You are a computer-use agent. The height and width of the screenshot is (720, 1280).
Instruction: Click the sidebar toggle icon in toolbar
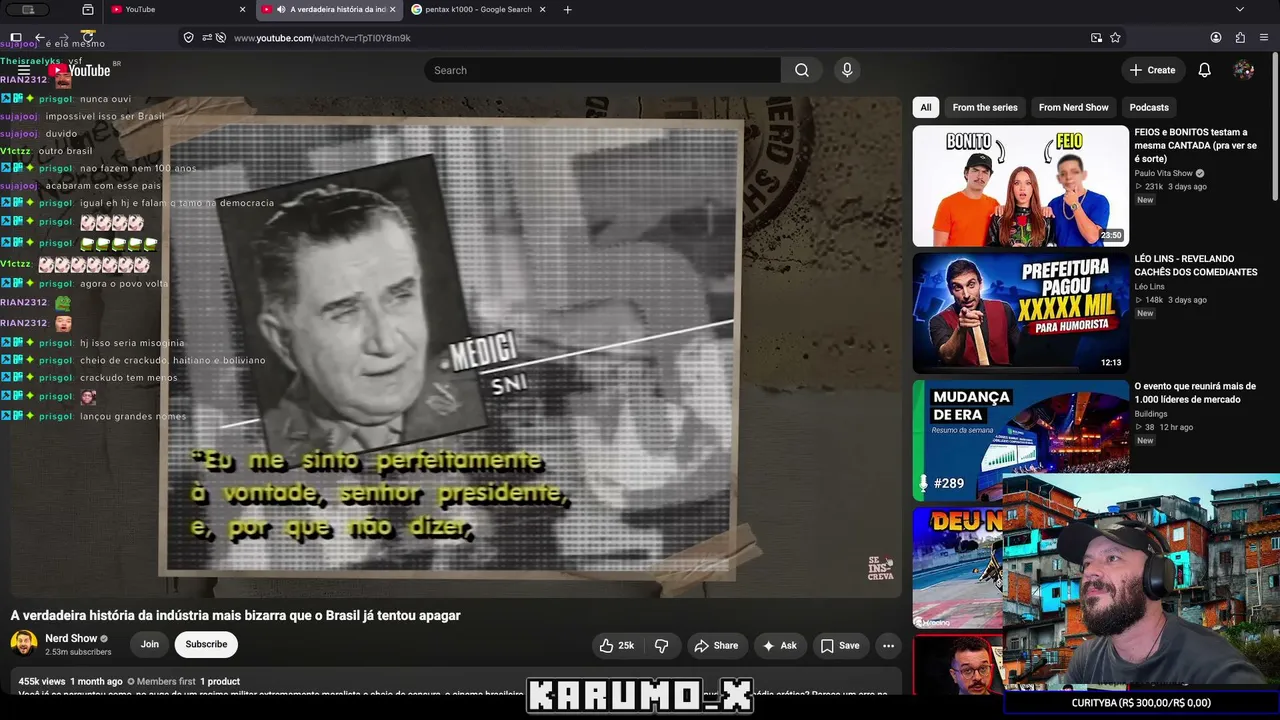click(16, 38)
